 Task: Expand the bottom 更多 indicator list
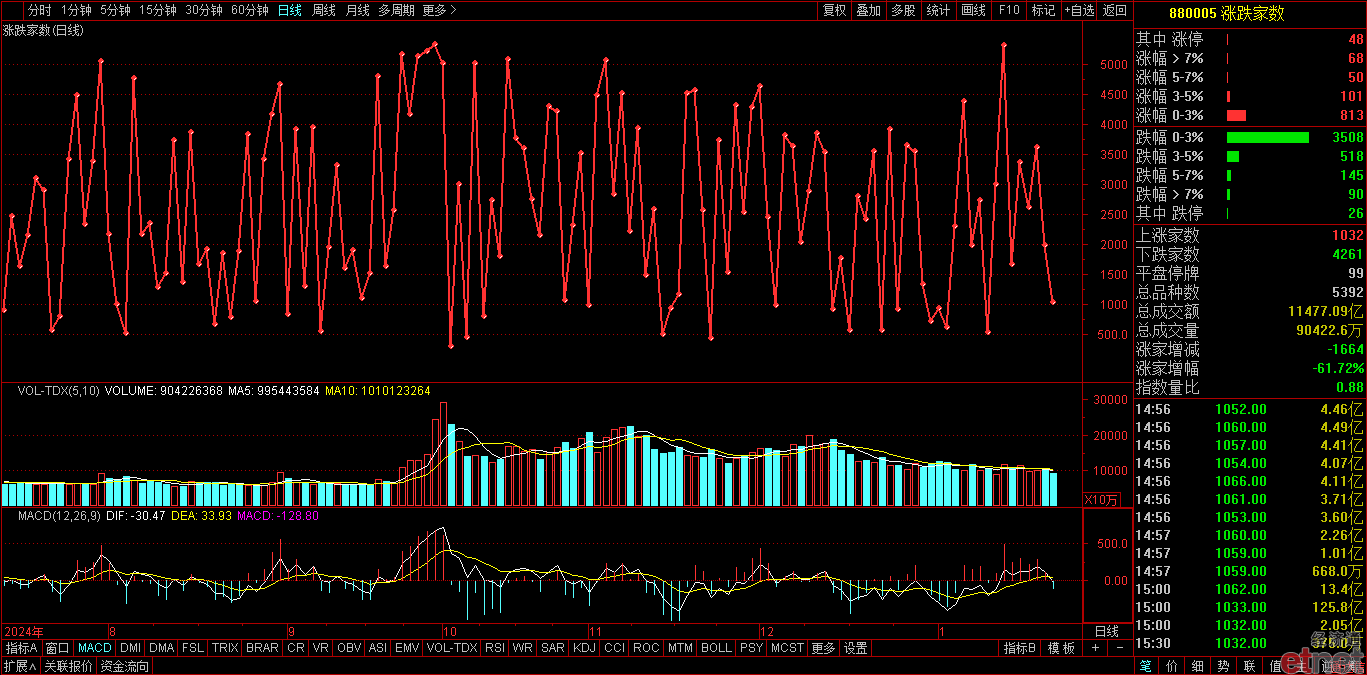click(823, 648)
